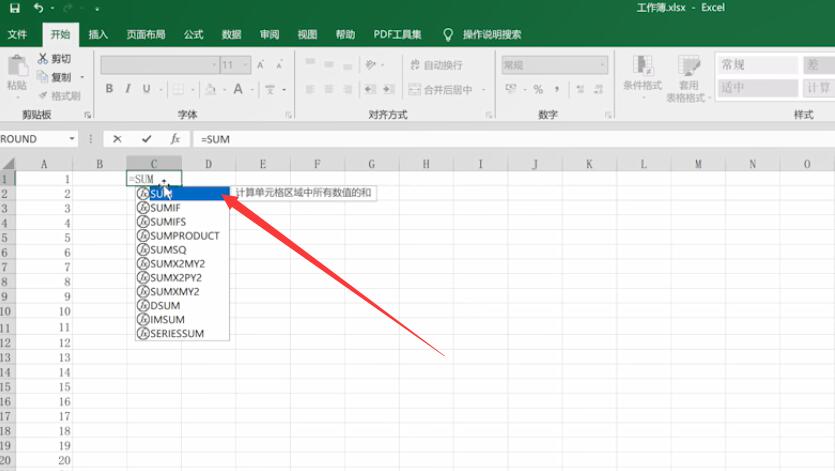Viewport: 835px width, 471px height.
Task: Expand the Font group dialog launcher
Action: [x=288, y=115]
